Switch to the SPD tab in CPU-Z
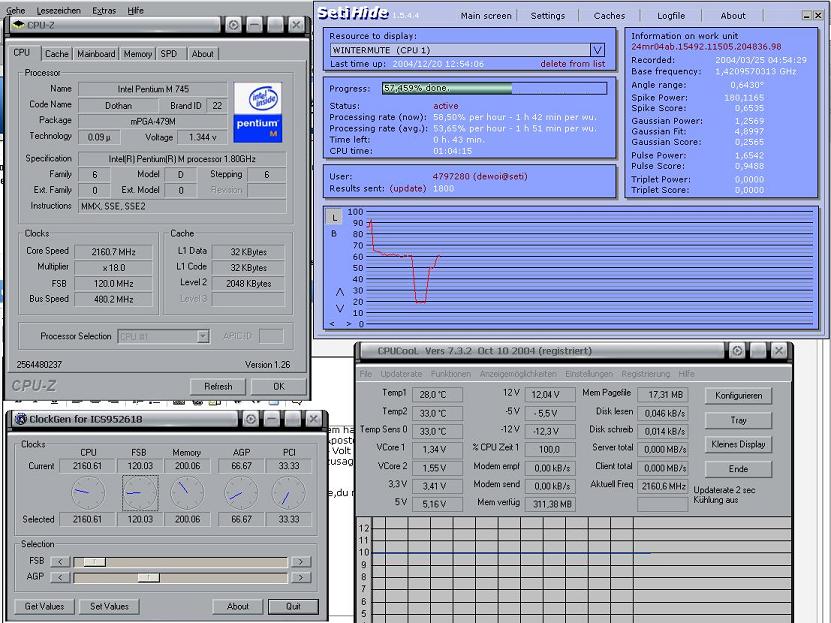The height and width of the screenshot is (623, 831). 169,54
